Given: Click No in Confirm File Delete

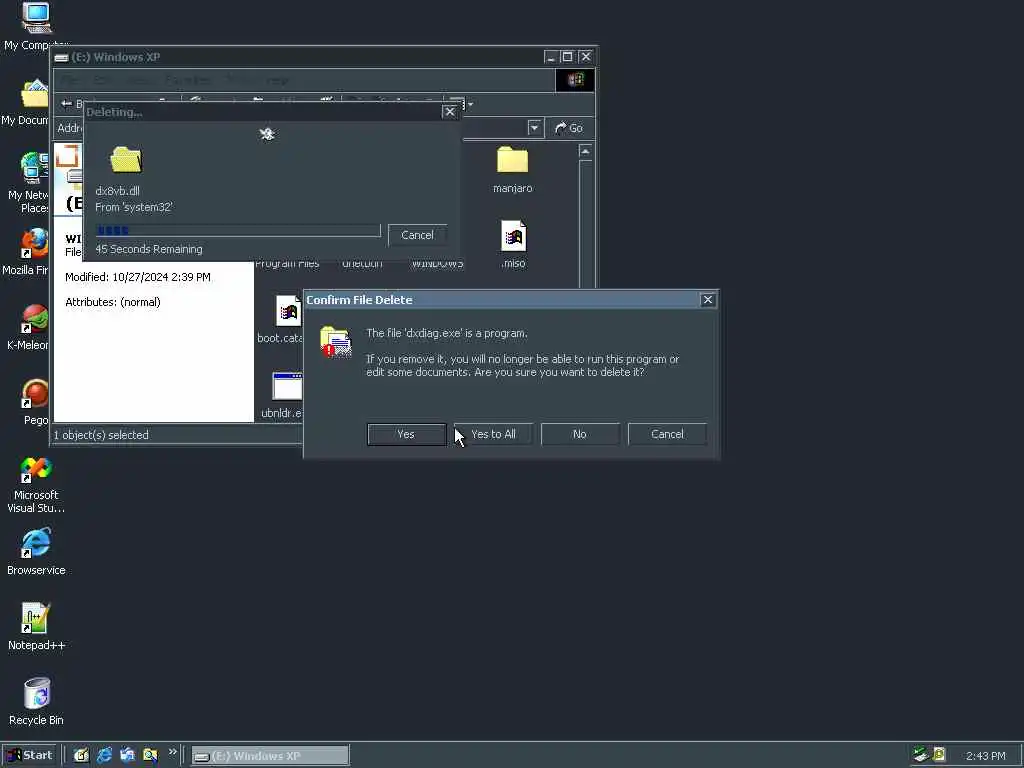Looking at the screenshot, I should pyautogui.click(x=580, y=434).
